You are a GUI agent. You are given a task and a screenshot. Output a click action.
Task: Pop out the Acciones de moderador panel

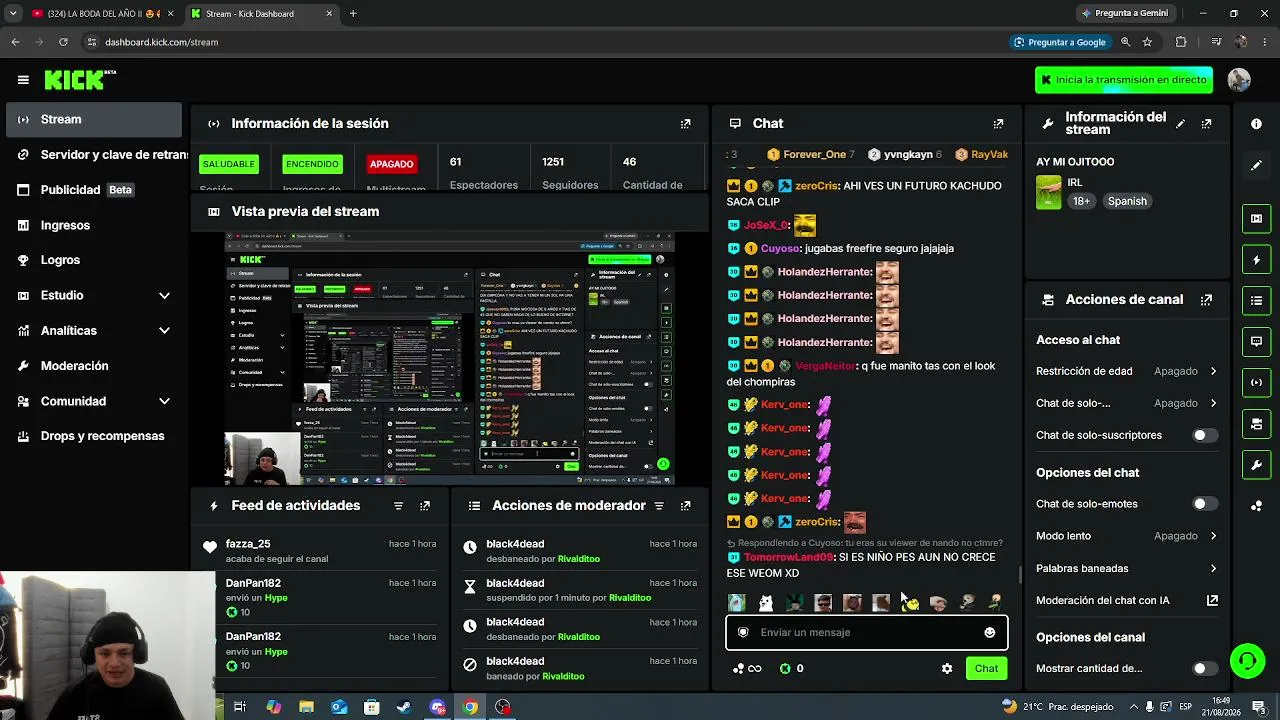coord(685,506)
